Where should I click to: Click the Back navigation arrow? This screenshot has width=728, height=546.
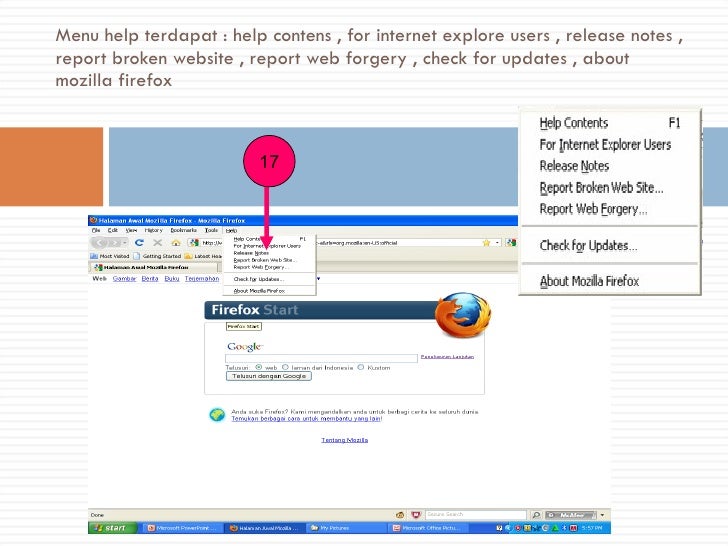coord(100,242)
